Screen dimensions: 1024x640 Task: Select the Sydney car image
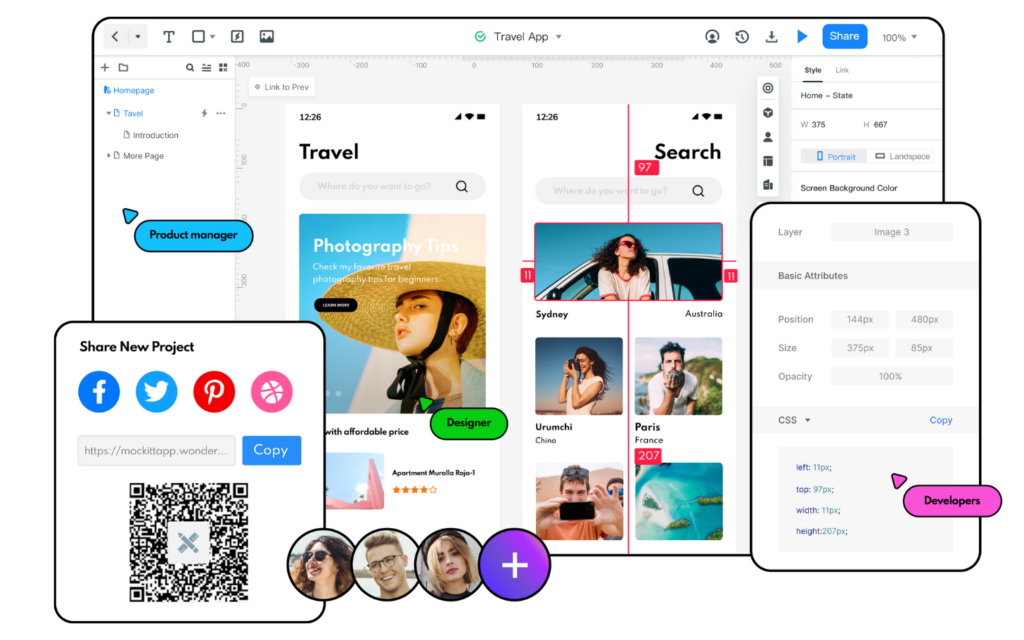tap(628, 261)
